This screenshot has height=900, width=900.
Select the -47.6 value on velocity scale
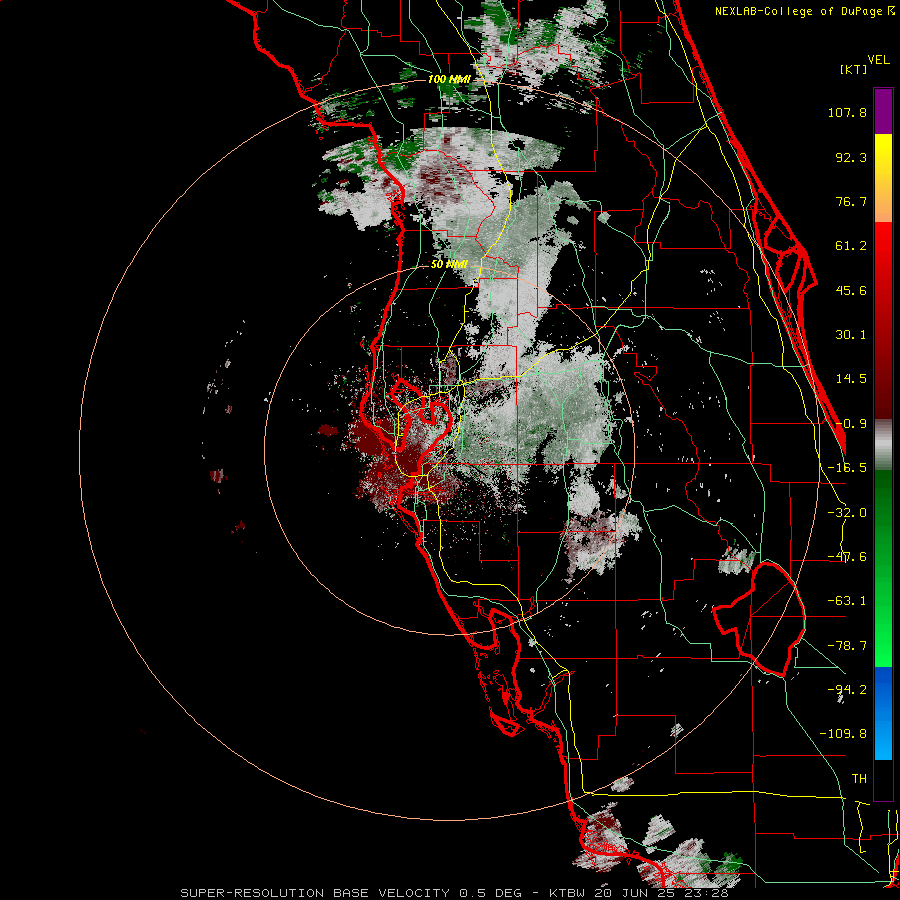point(847,557)
